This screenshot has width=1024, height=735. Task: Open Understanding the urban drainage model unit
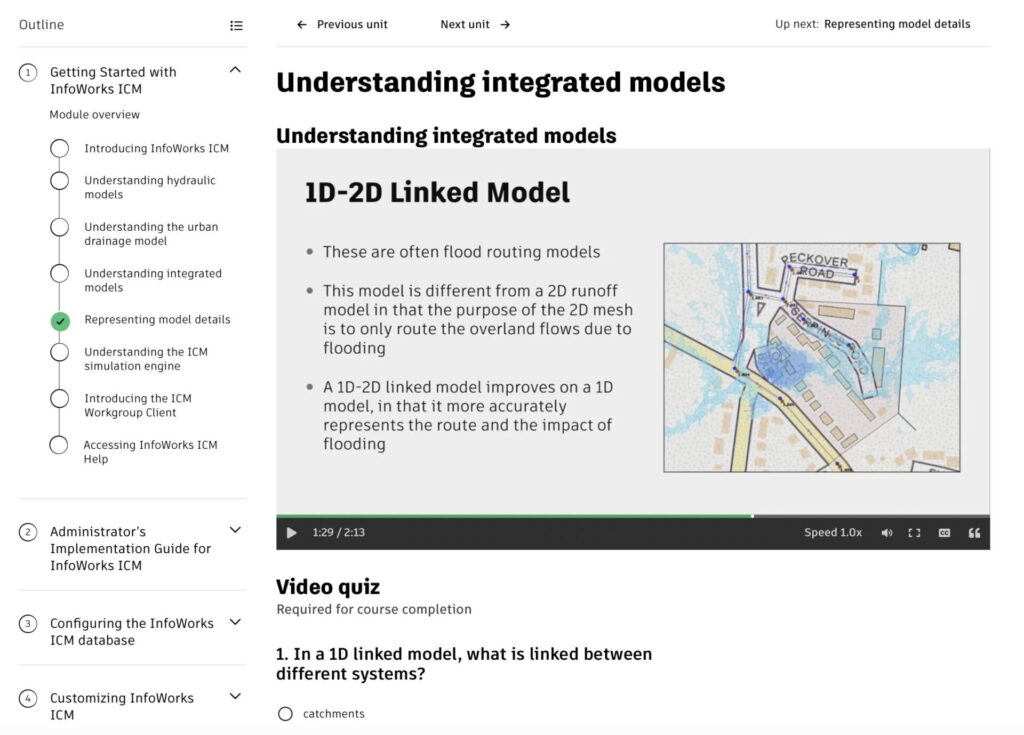(x=151, y=234)
